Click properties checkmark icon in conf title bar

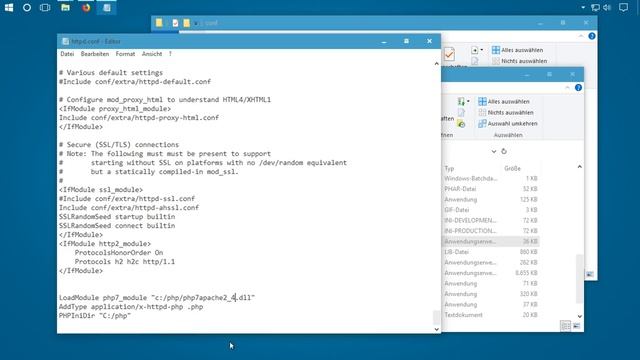click(x=175, y=23)
